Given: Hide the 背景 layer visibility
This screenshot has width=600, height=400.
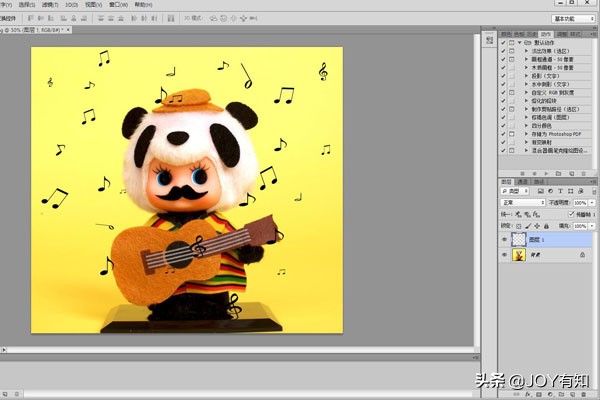Looking at the screenshot, I should (x=504, y=255).
